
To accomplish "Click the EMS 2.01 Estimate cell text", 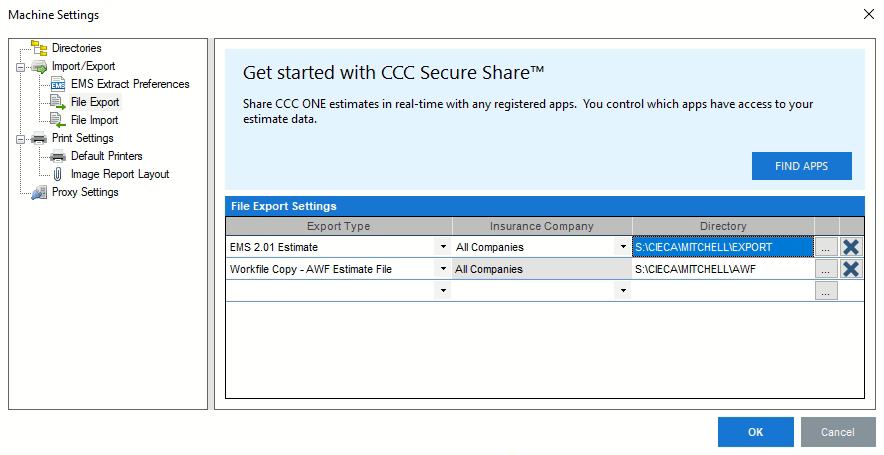I will pos(274,247).
